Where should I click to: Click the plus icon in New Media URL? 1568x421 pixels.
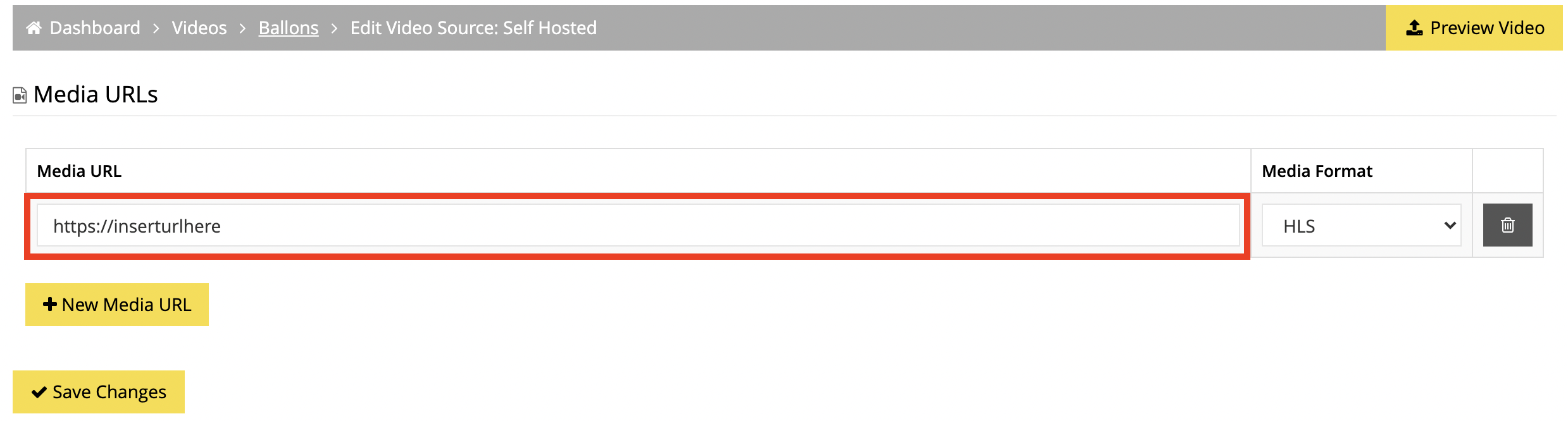(x=50, y=305)
